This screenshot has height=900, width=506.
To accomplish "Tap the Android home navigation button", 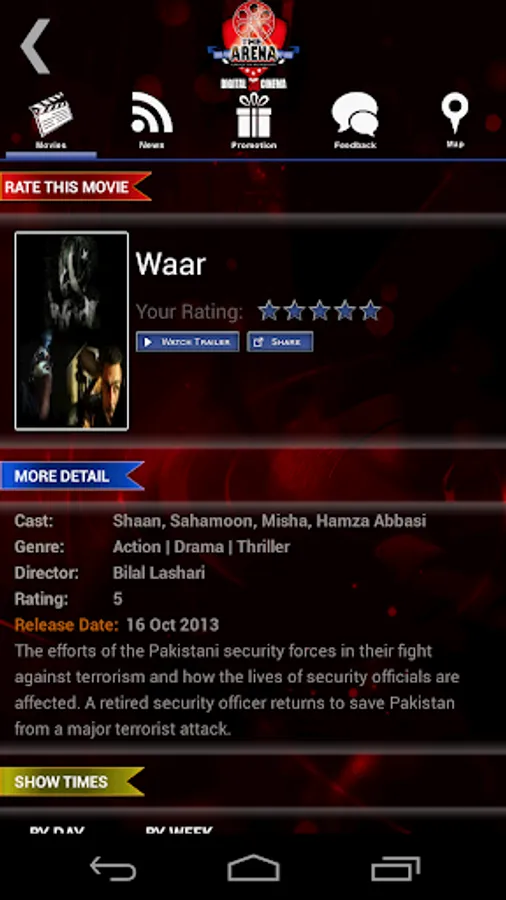I will (x=253, y=868).
